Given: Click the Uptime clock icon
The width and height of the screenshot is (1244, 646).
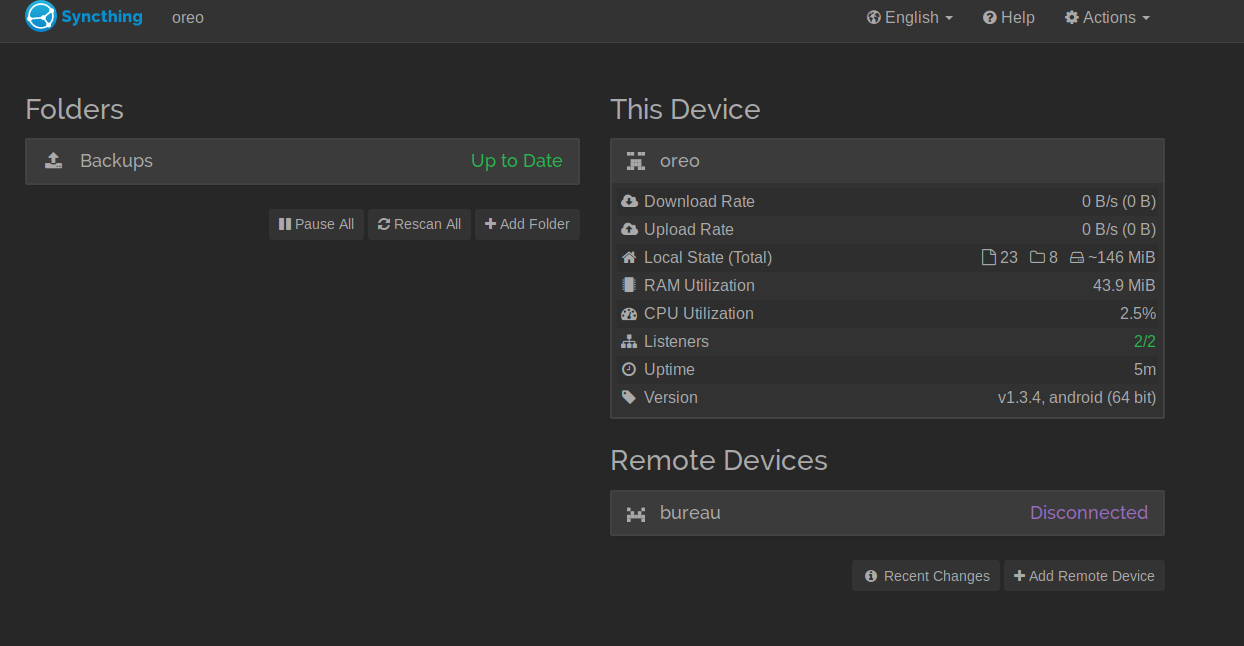Looking at the screenshot, I should 629,369.
